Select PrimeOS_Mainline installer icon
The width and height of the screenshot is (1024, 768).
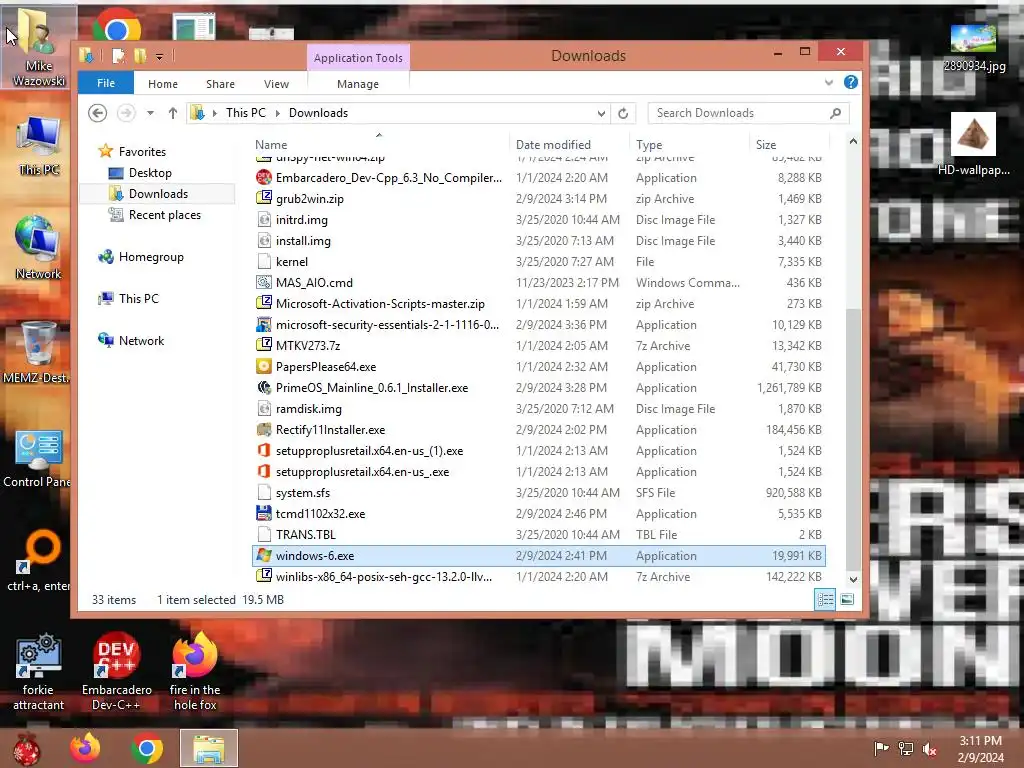[x=264, y=387]
